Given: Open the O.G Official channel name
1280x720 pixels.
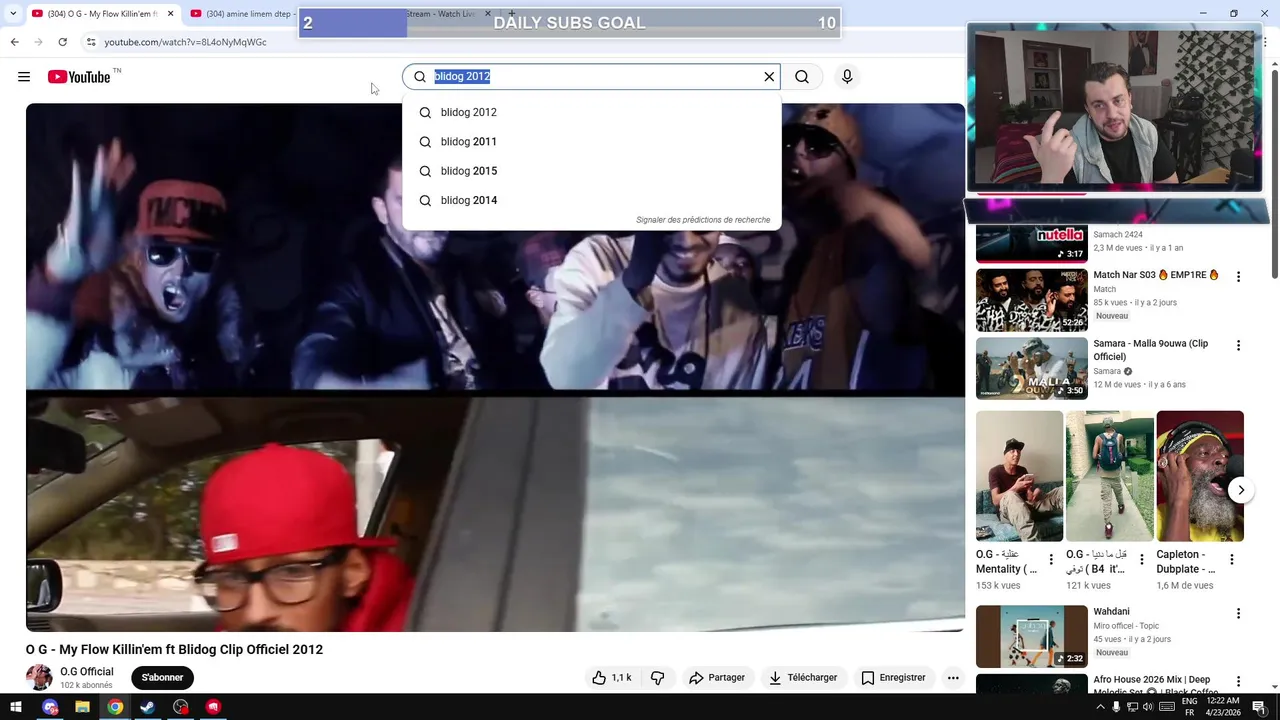Looking at the screenshot, I should (x=87, y=672).
